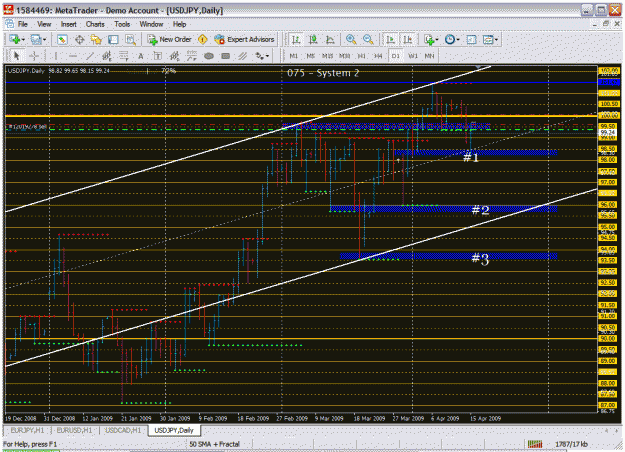
Task: Expand the Indicators dropdown arrow
Action: [x=437, y=39]
